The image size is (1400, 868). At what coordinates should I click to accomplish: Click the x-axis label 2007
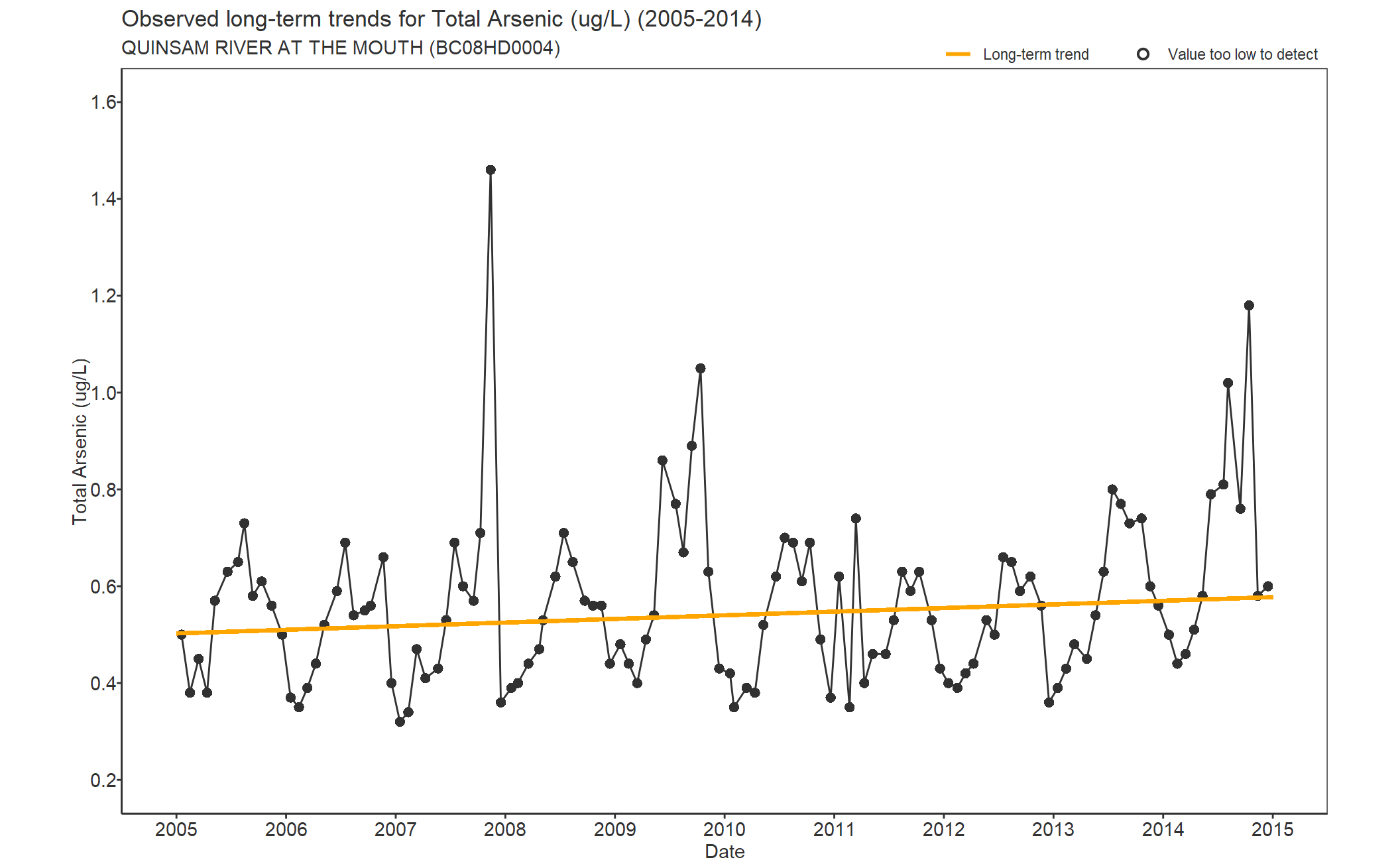tap(396, 830)
